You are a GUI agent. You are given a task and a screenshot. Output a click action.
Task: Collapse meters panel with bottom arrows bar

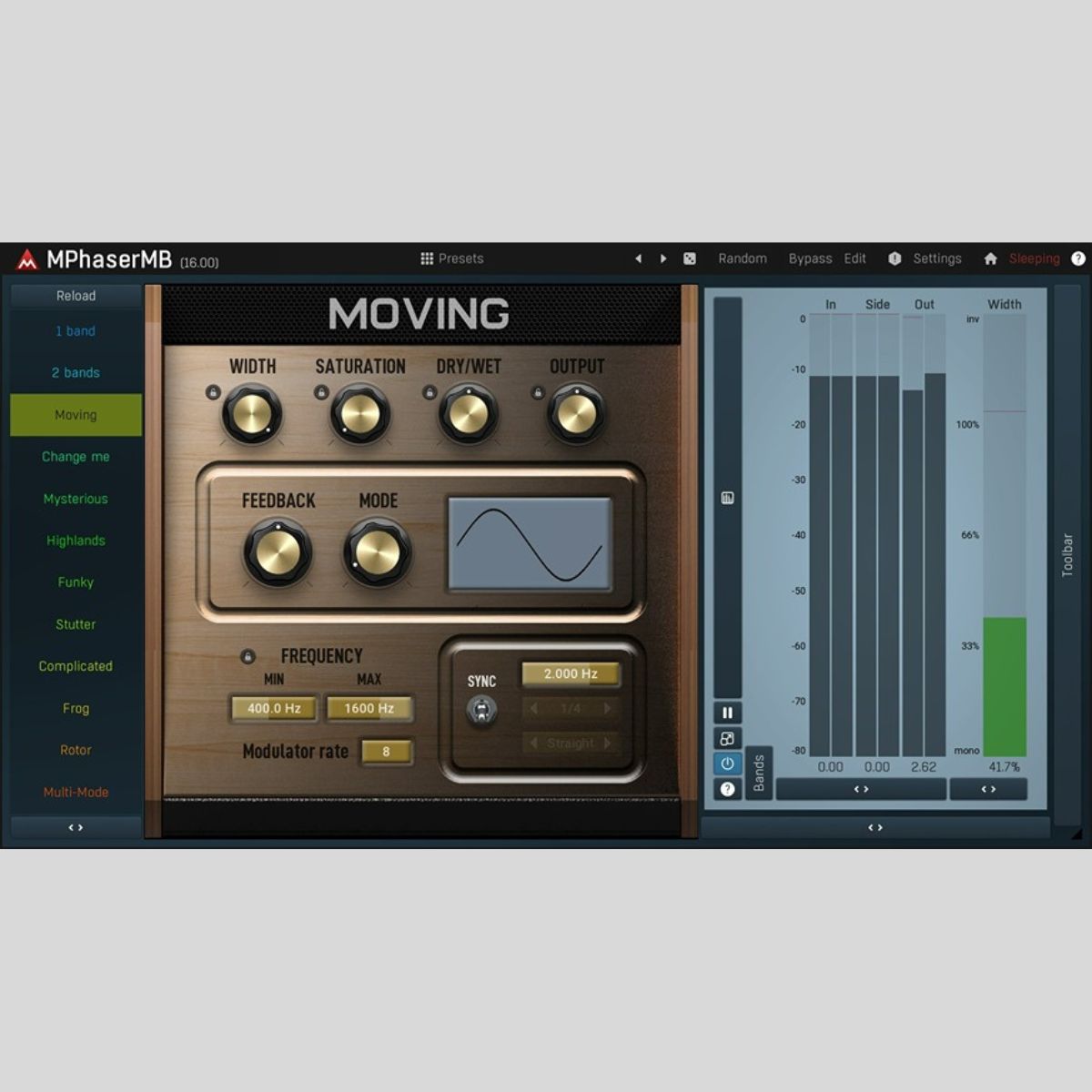pyautogui.click(x=875, y=827)
